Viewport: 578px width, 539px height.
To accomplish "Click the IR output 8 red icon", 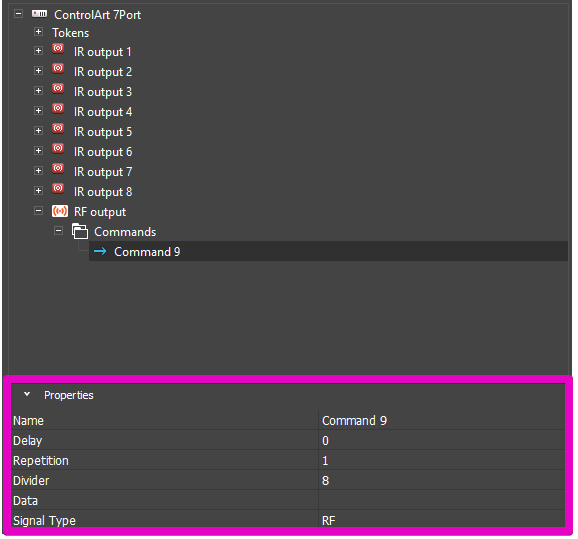I will click(x=58, y=188).
